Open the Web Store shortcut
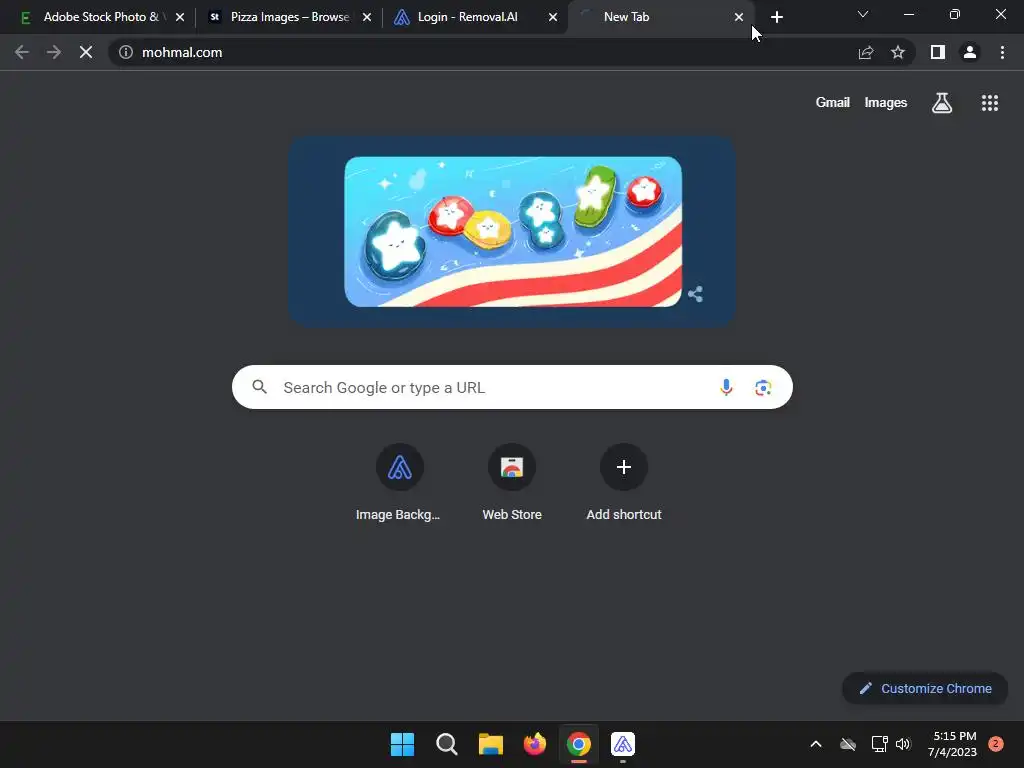This screenshot has height=768, width=1024. [512, 483]
